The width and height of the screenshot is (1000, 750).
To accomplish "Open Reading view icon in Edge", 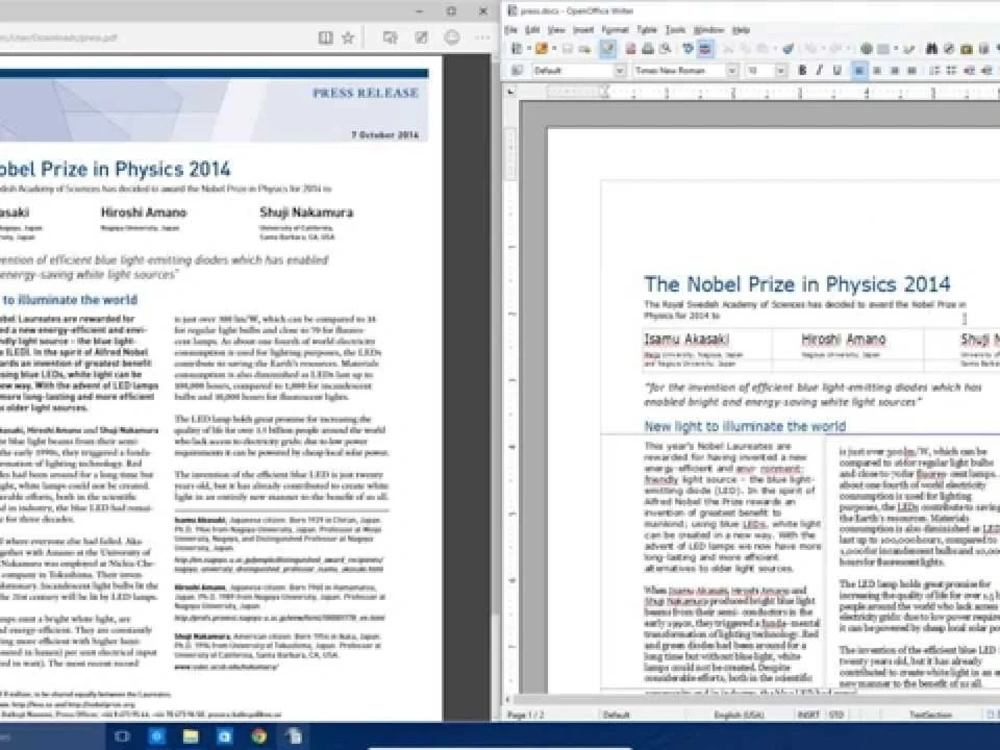I will coord(325,38).
